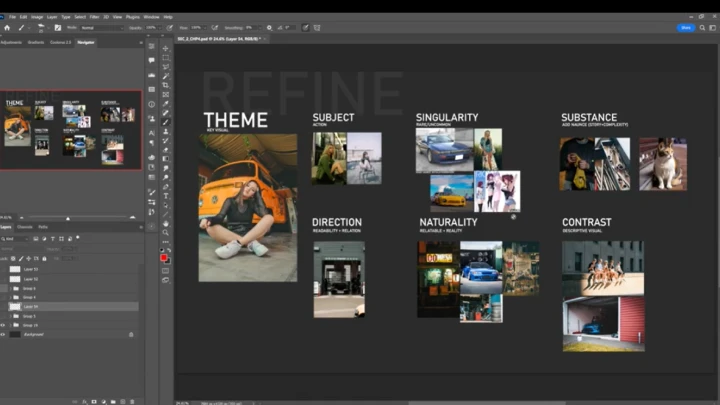Select the Eraser tool
The height and width of the screenshot is (405, 720).
coord(166,150)
